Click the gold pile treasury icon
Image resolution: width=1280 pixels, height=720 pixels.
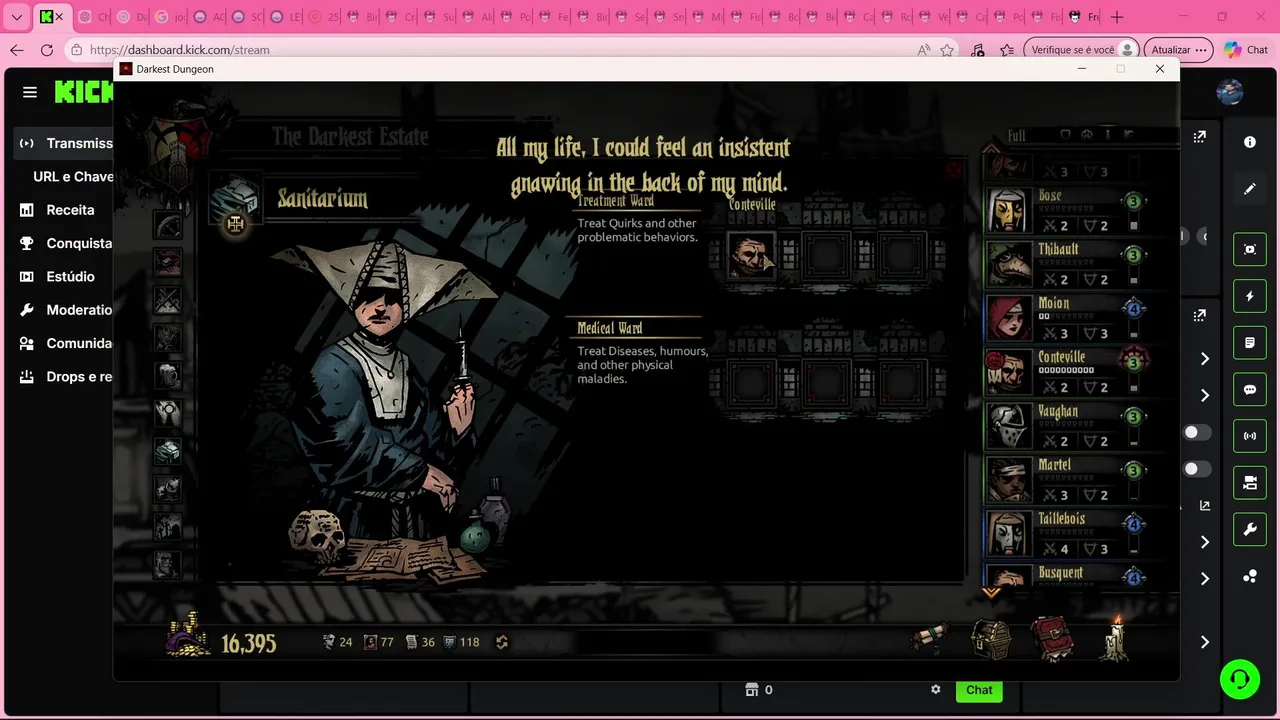pyautogui.click(x=188, y=636)
